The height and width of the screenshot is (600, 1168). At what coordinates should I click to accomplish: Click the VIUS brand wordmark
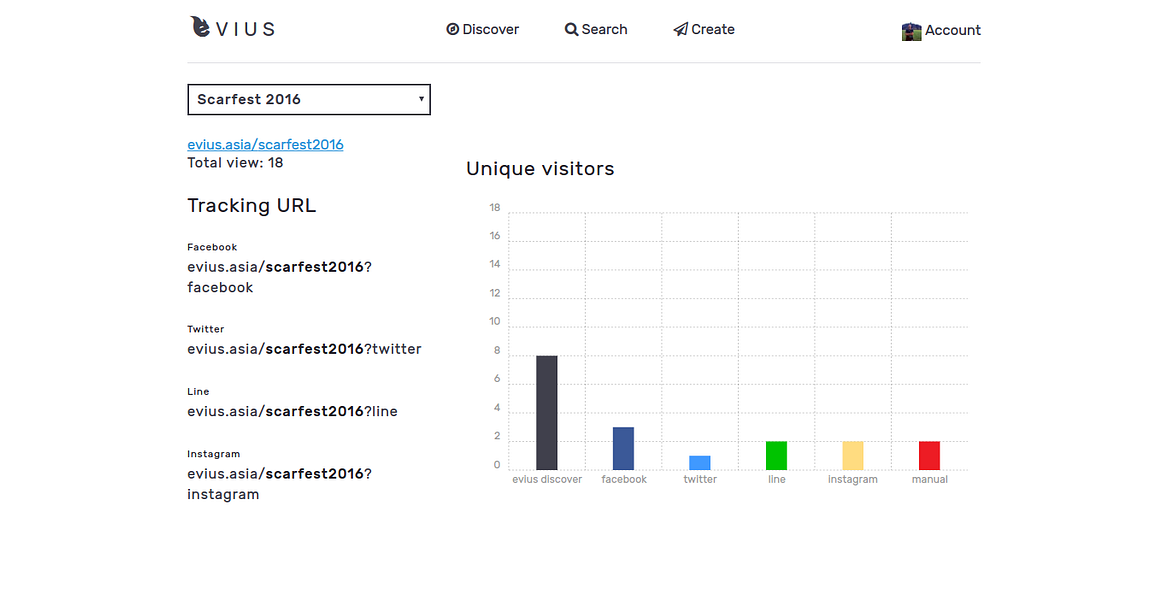(x=246, y=29)
